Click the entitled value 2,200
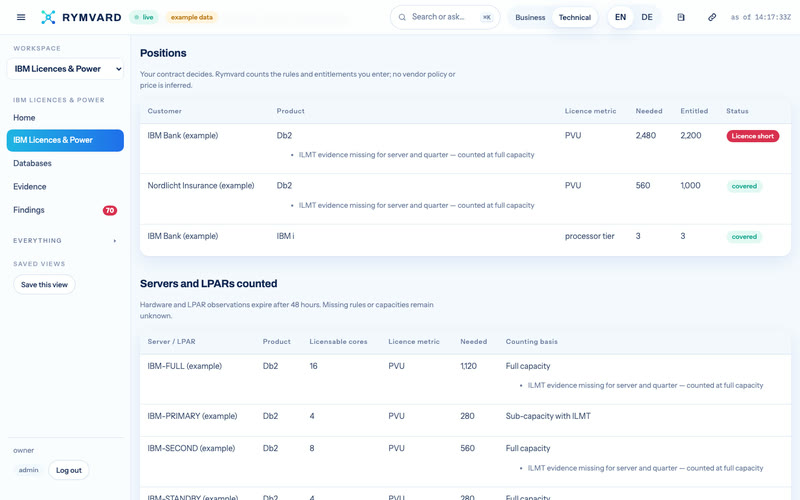800x500 pixels. 690,136
